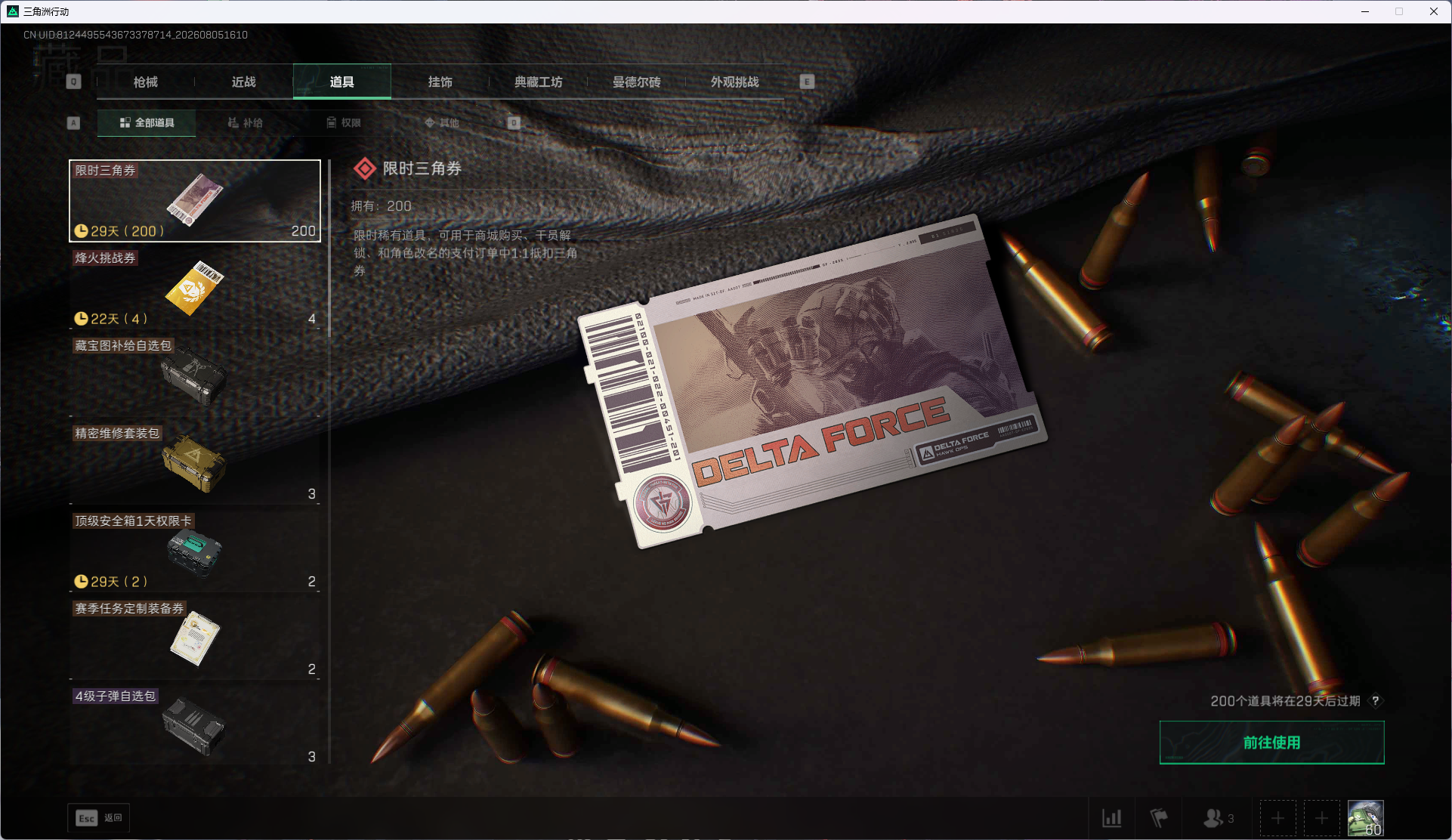Click the 三角洲行动 app icon in title bar
This screenshot has height=840, width=1452.
[12, 11]
